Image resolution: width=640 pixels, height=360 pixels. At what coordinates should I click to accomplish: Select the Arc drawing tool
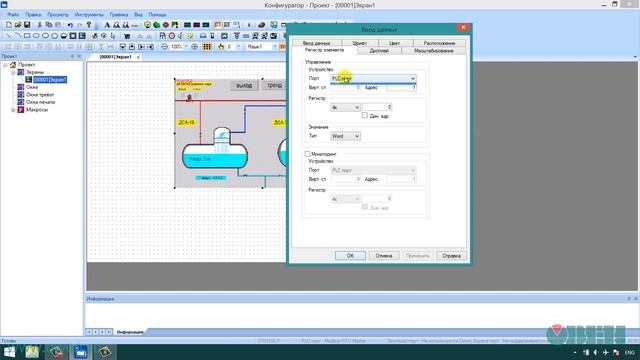tap(18, 36)
